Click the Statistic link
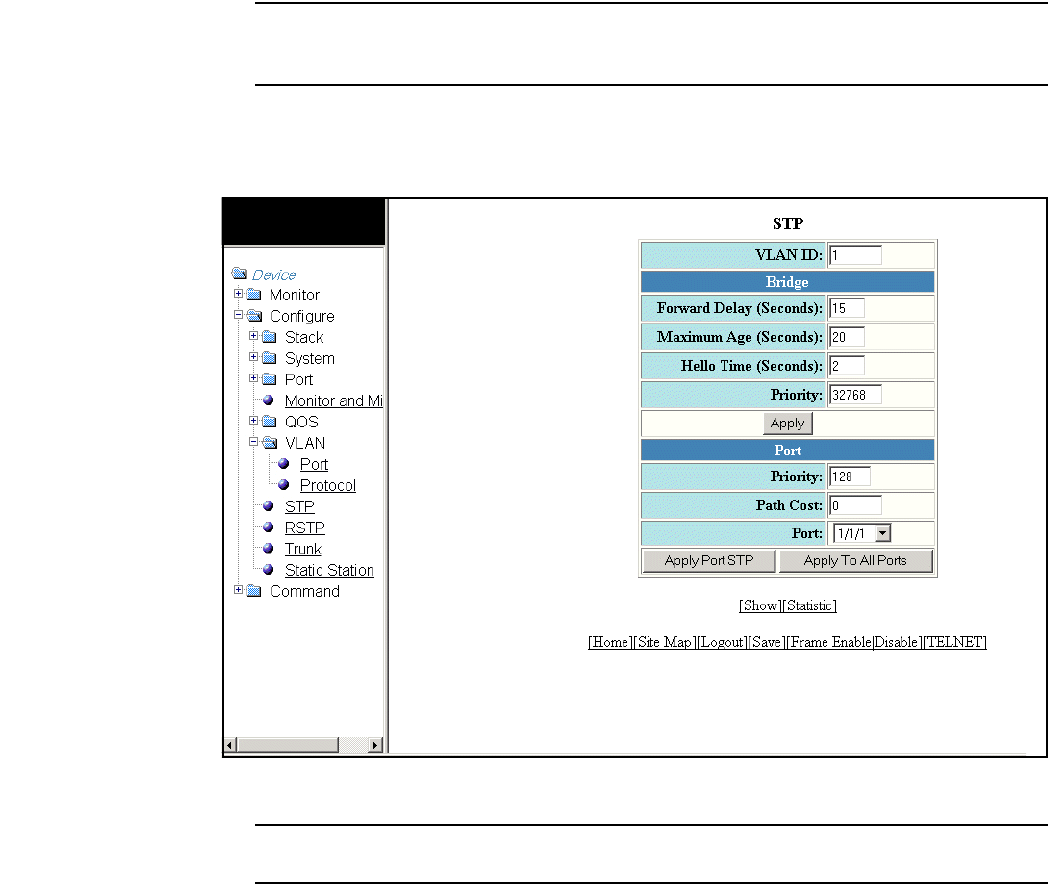1048x888 pixels. [809, 605]
